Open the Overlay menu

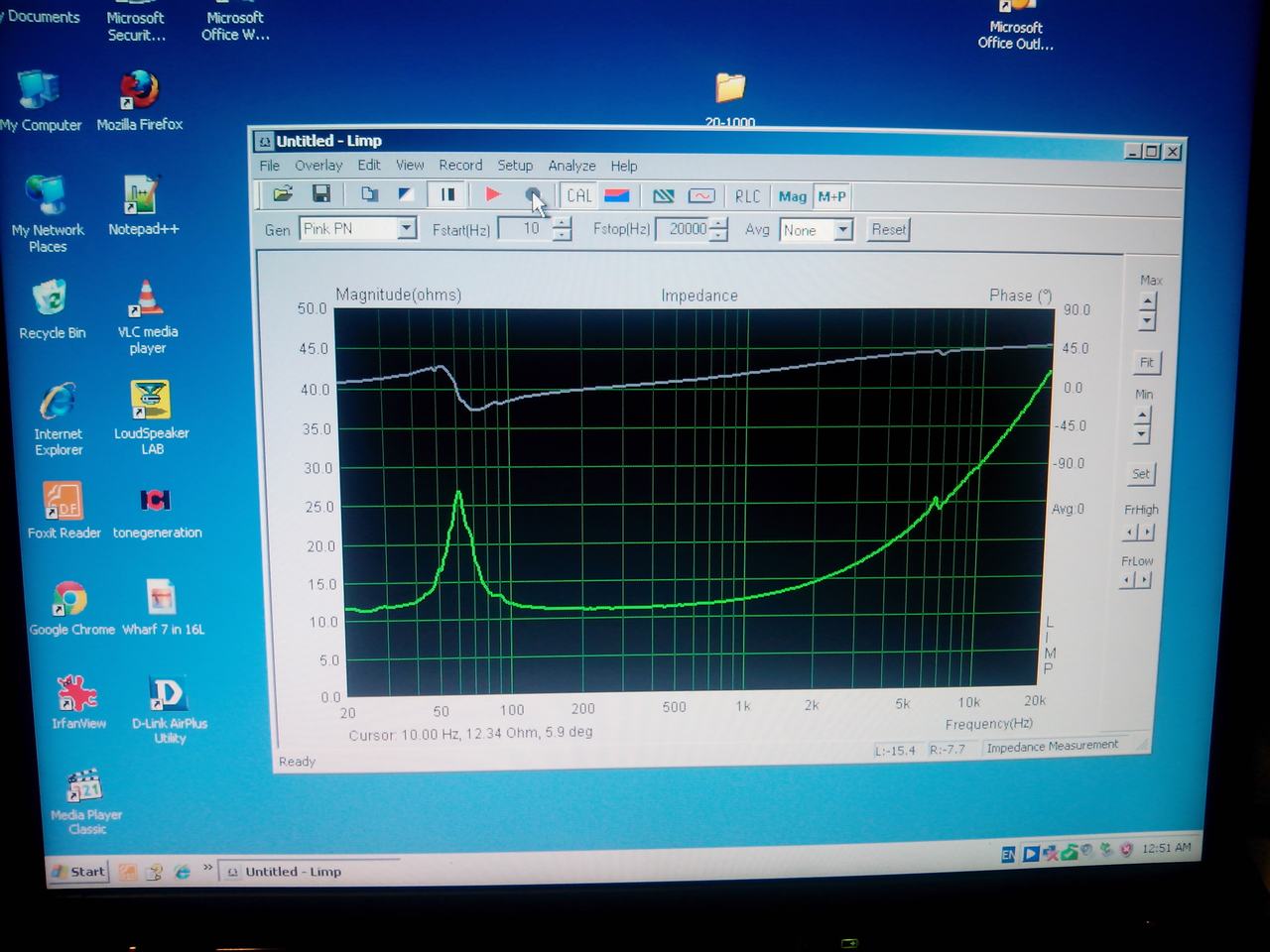(x=318, y=166)
